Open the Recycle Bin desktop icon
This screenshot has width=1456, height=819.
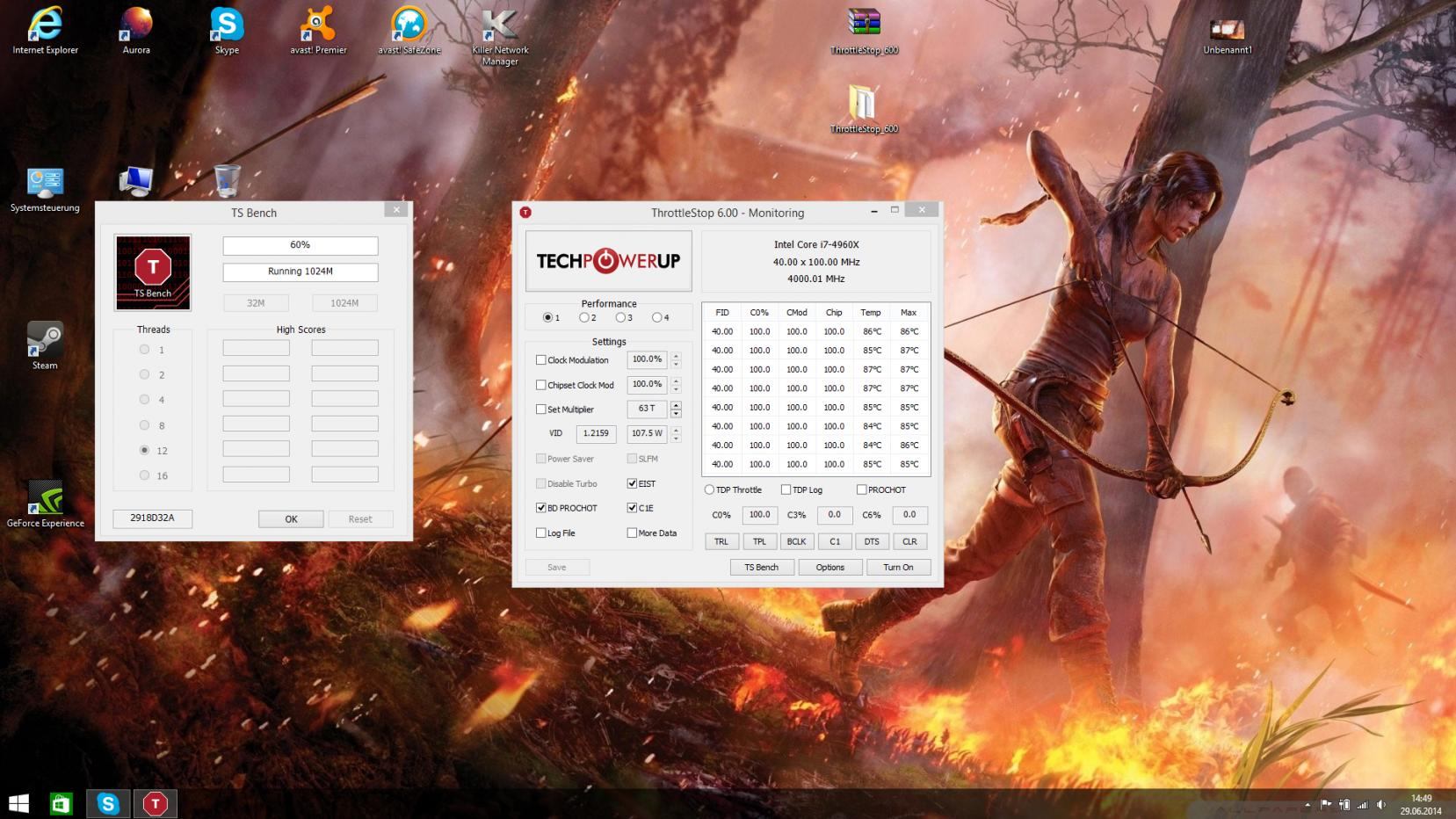click(227, 180)
